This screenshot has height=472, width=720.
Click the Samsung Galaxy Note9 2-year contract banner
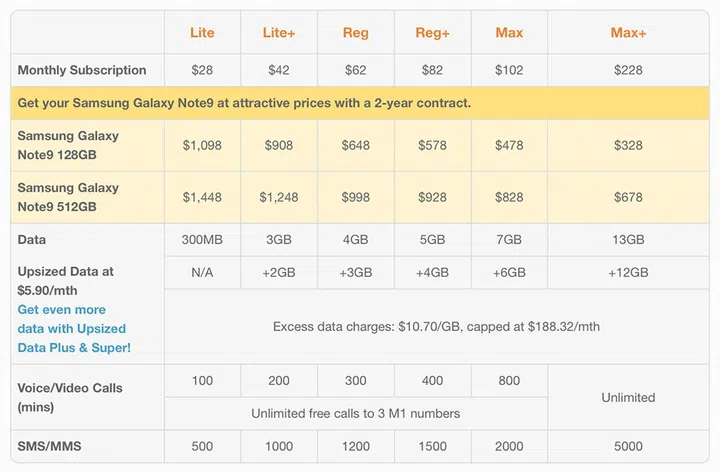click(x=244, y=103)
